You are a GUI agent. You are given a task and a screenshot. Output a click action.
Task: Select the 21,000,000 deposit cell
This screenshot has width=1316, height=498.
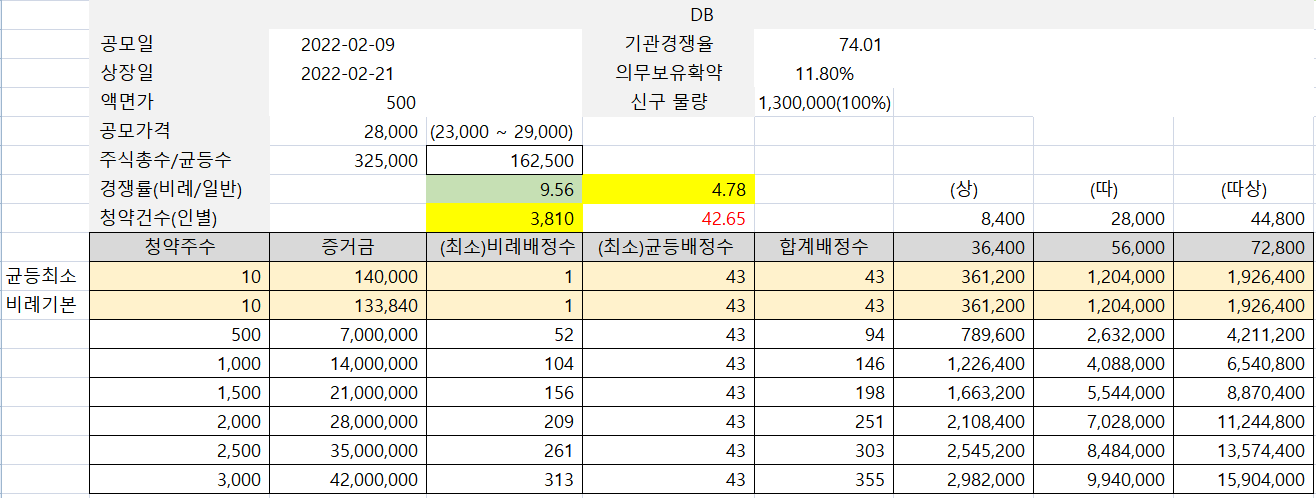click(x=347, y=393)
